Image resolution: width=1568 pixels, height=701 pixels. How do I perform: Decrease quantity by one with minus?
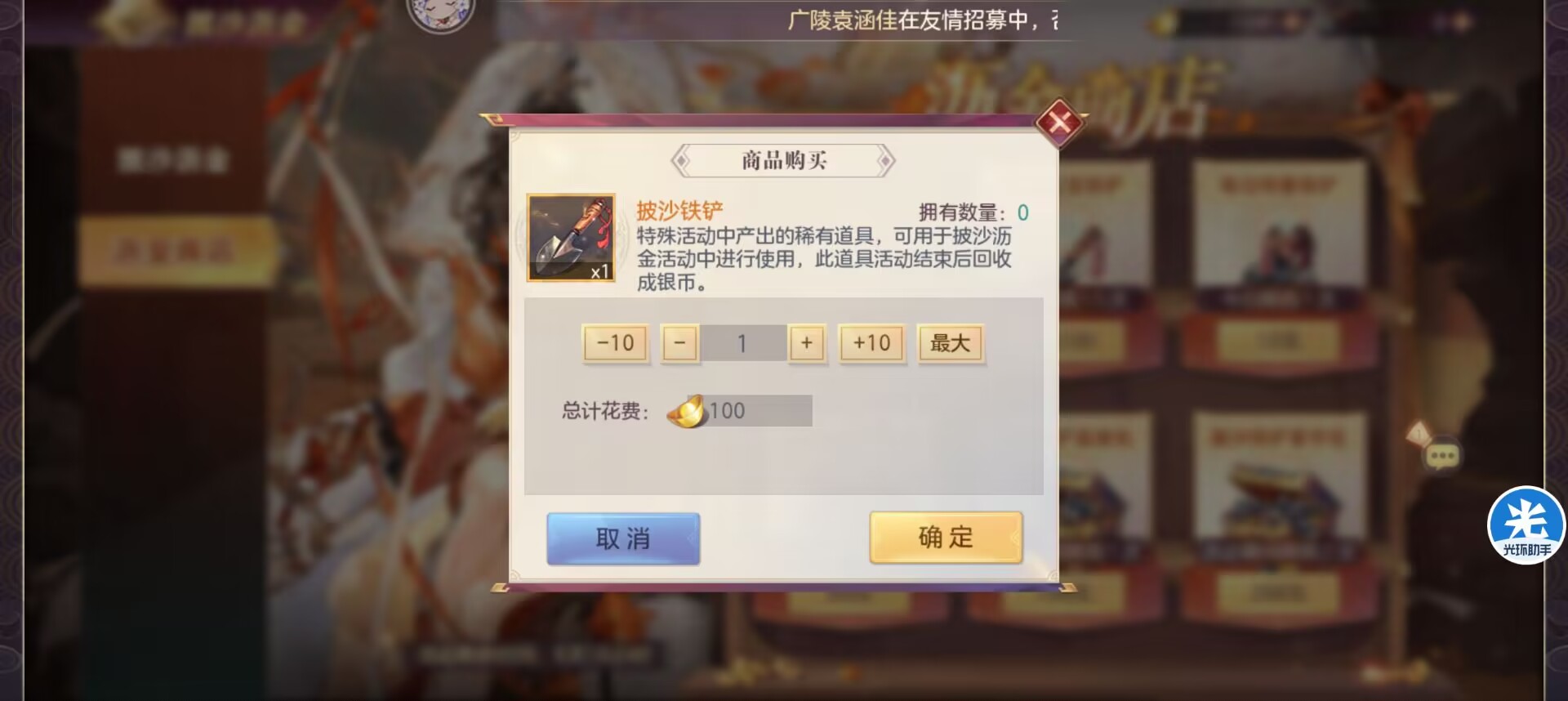679,343
